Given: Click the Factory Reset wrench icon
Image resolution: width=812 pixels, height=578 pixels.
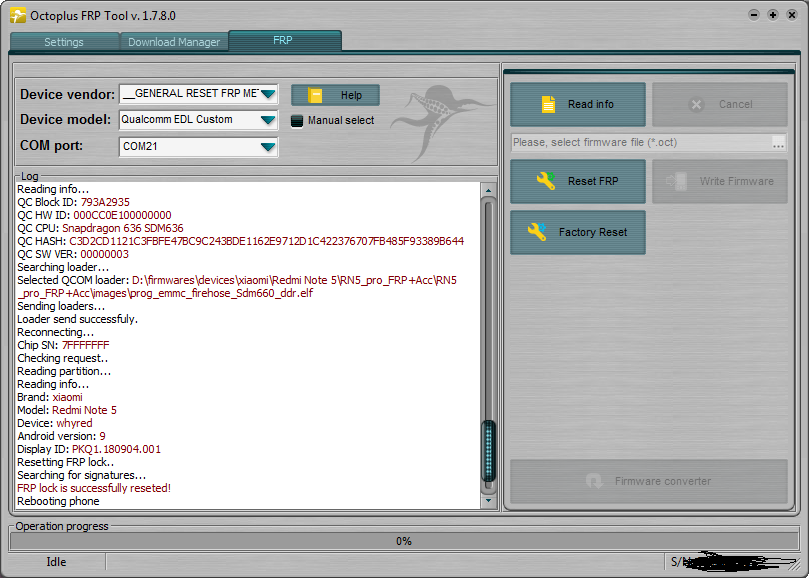Looking at the screenshot, I should pyautogui.click(x=537, y=232).
